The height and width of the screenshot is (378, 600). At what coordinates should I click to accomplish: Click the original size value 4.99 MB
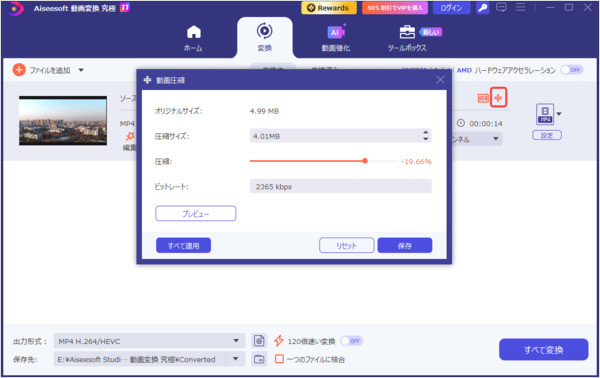(264, 111)
